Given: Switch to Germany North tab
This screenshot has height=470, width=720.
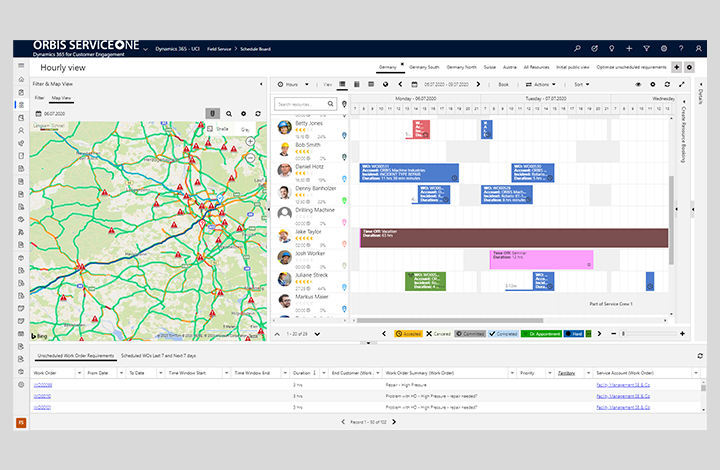Looking at the screenshot, I should pos(461,67).
